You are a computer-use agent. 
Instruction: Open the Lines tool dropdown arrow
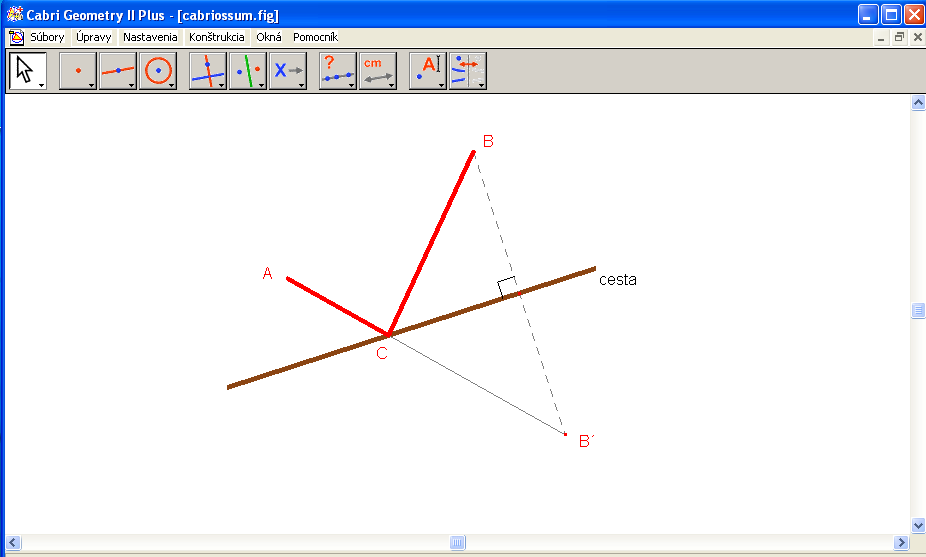click(x=132, y=86)
